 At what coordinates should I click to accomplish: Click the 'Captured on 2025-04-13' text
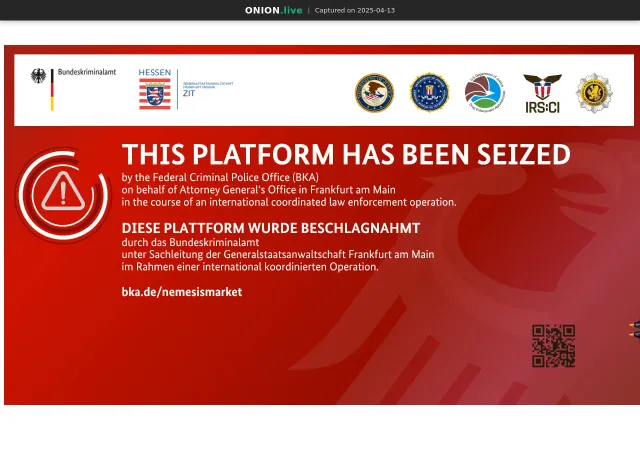[355, 10]
